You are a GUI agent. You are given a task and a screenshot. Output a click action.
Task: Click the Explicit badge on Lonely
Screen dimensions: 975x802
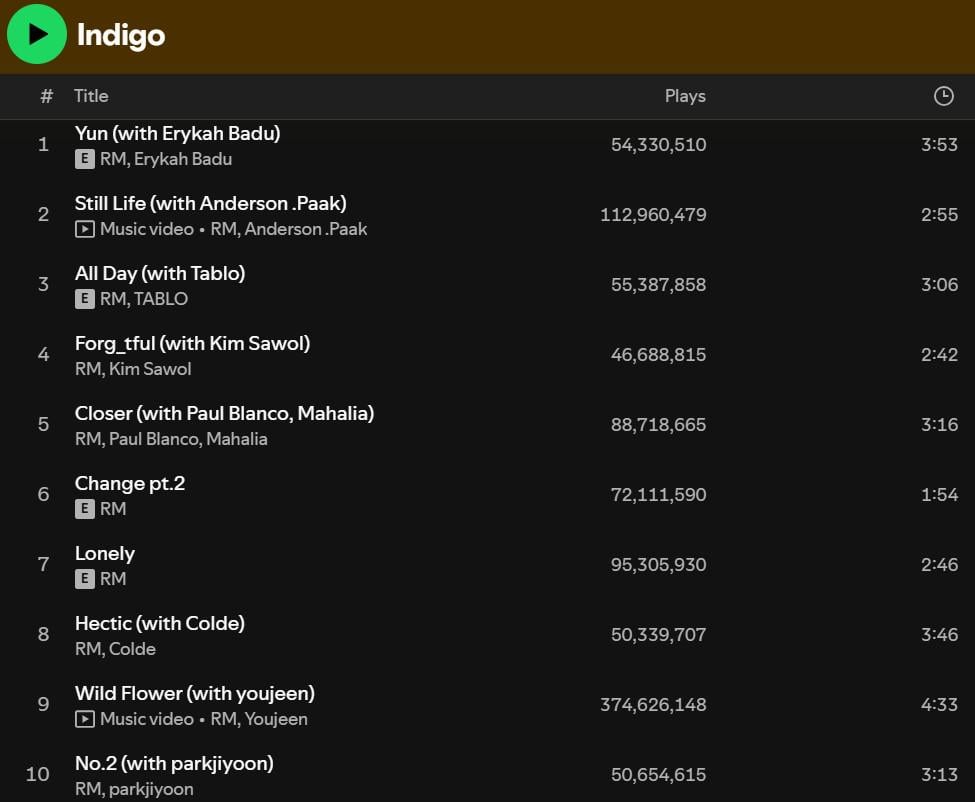click(x=85, y=578)
